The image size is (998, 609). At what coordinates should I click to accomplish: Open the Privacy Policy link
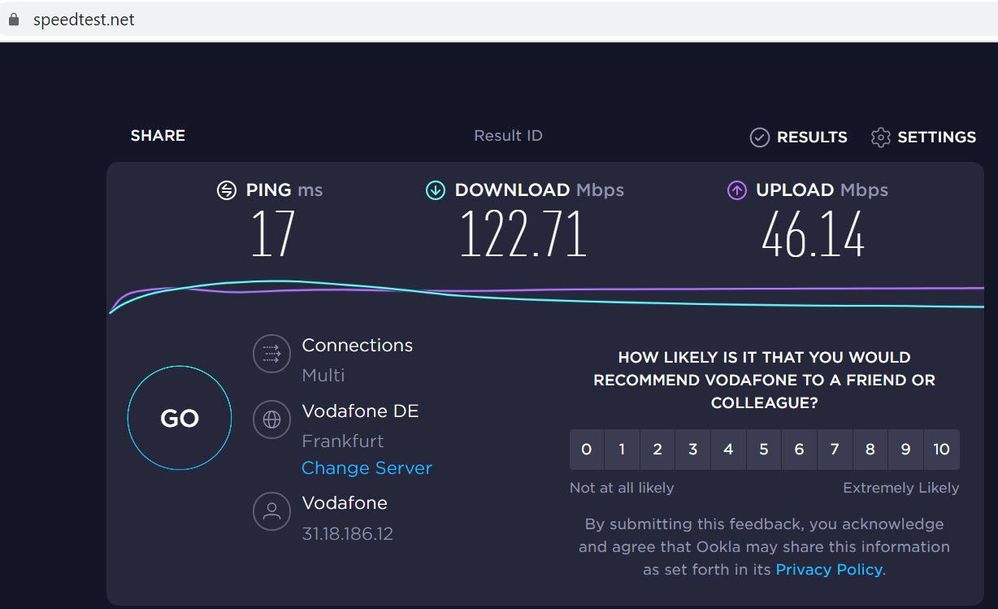click(x=829, y=569)
